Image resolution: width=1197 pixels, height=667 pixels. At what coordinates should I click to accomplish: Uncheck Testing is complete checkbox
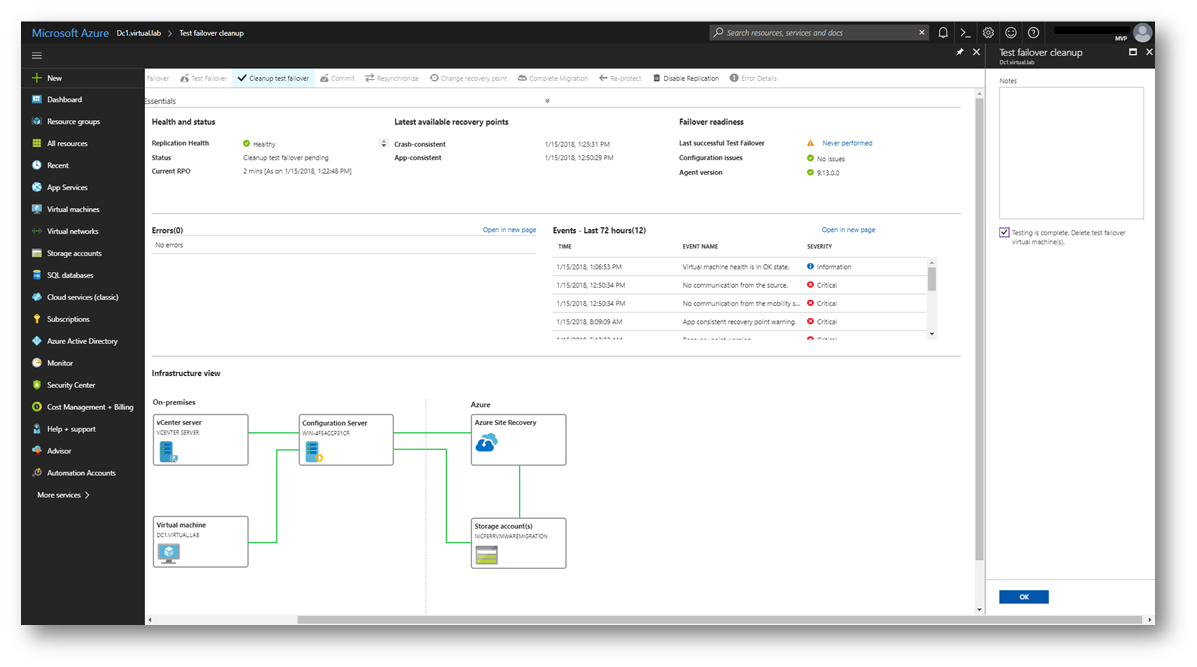pos(1004,232)
